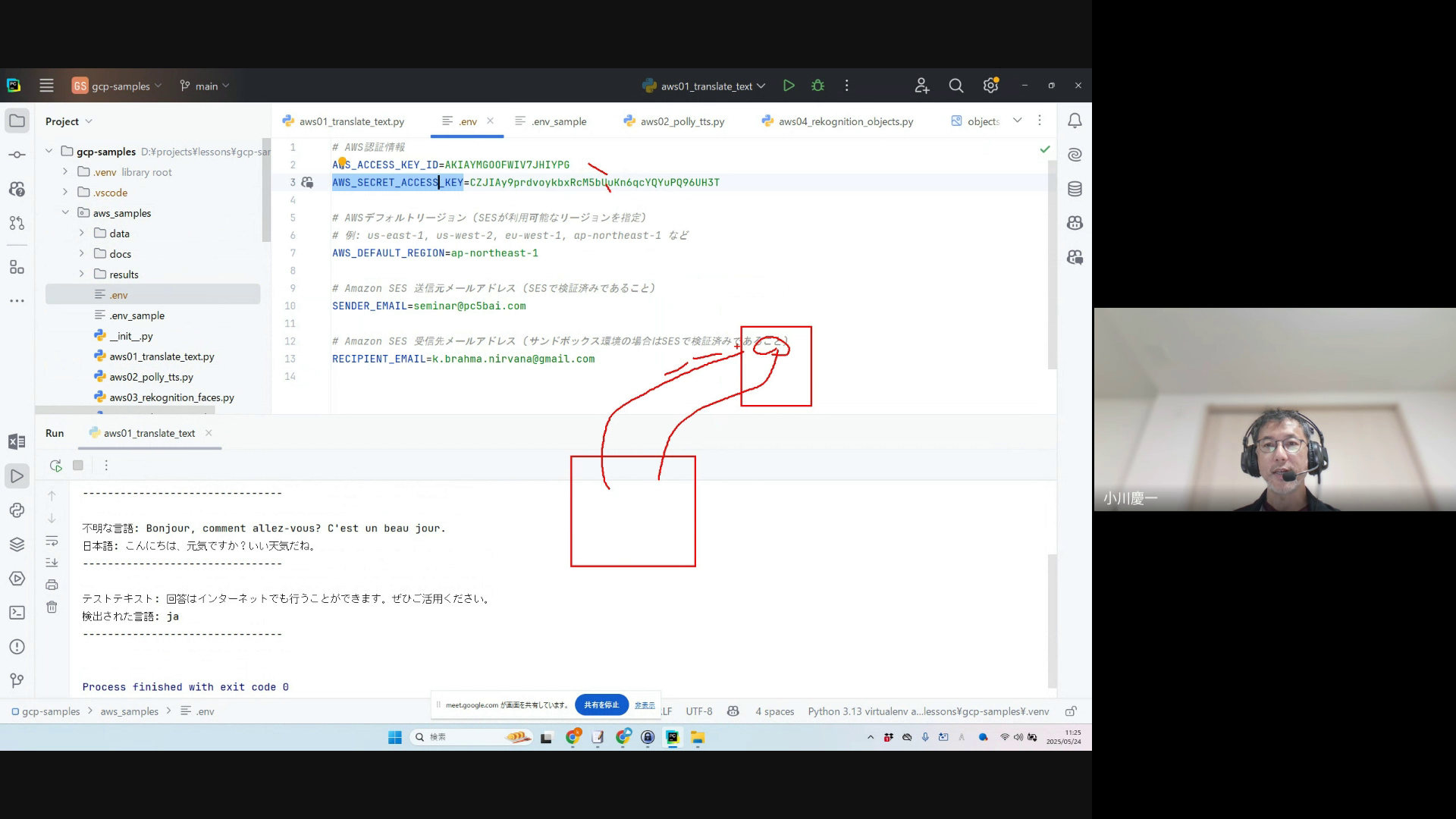
Task: Open the Notifications bell icon
Action: (x=1075, y=121)
